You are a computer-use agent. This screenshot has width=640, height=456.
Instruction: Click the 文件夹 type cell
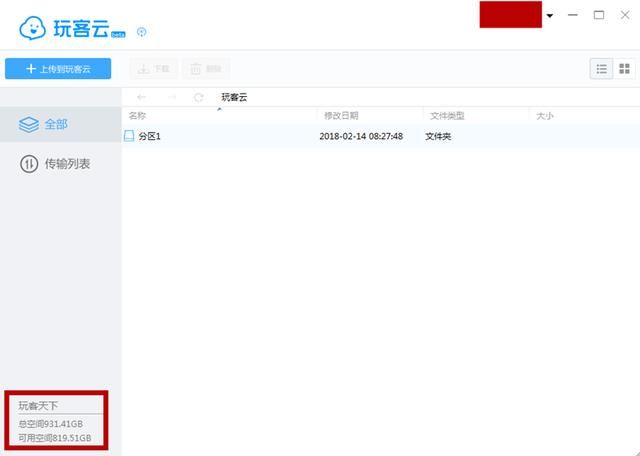tap(438, 136)
